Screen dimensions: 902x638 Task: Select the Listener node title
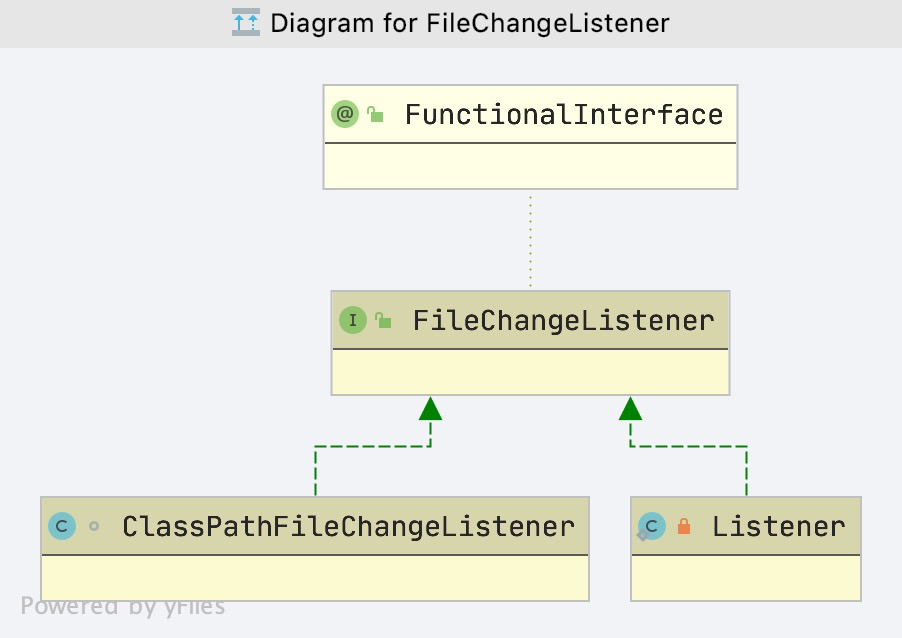point(778,526)
